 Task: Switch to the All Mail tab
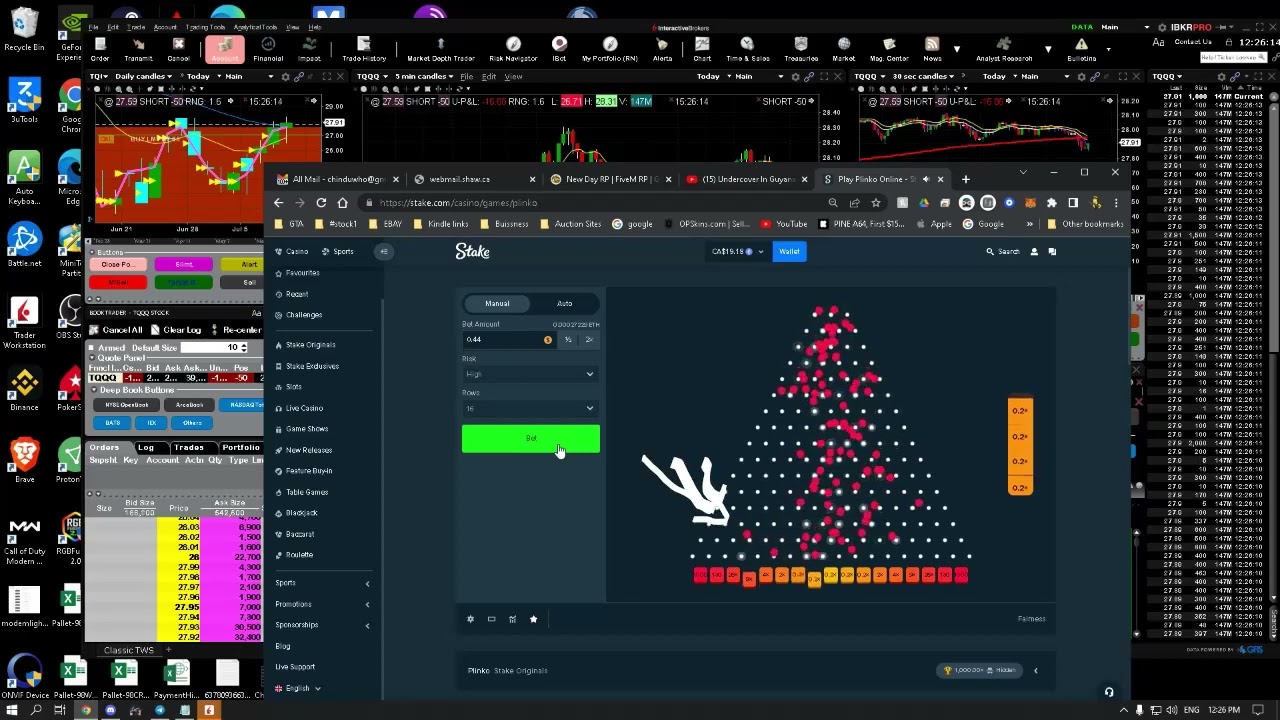pos(339,179)
